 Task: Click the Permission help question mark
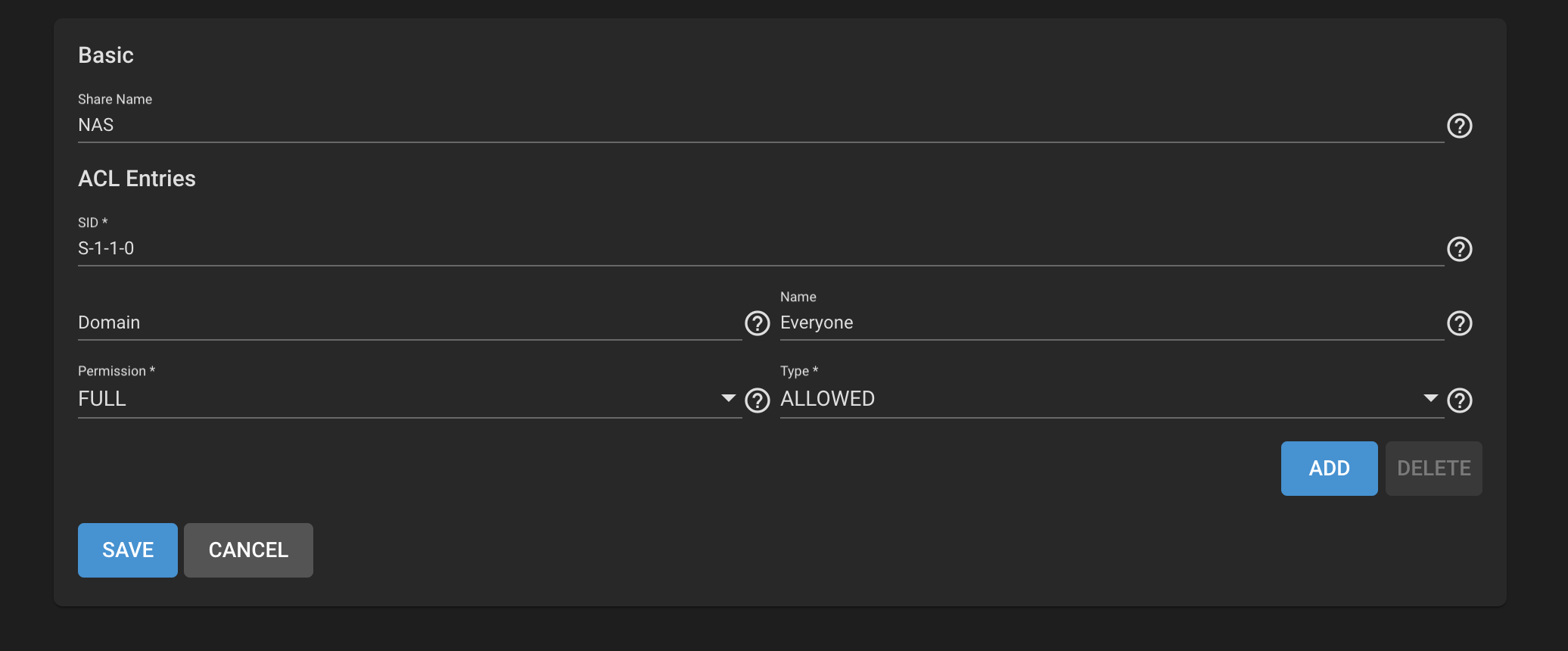point(757,400)
